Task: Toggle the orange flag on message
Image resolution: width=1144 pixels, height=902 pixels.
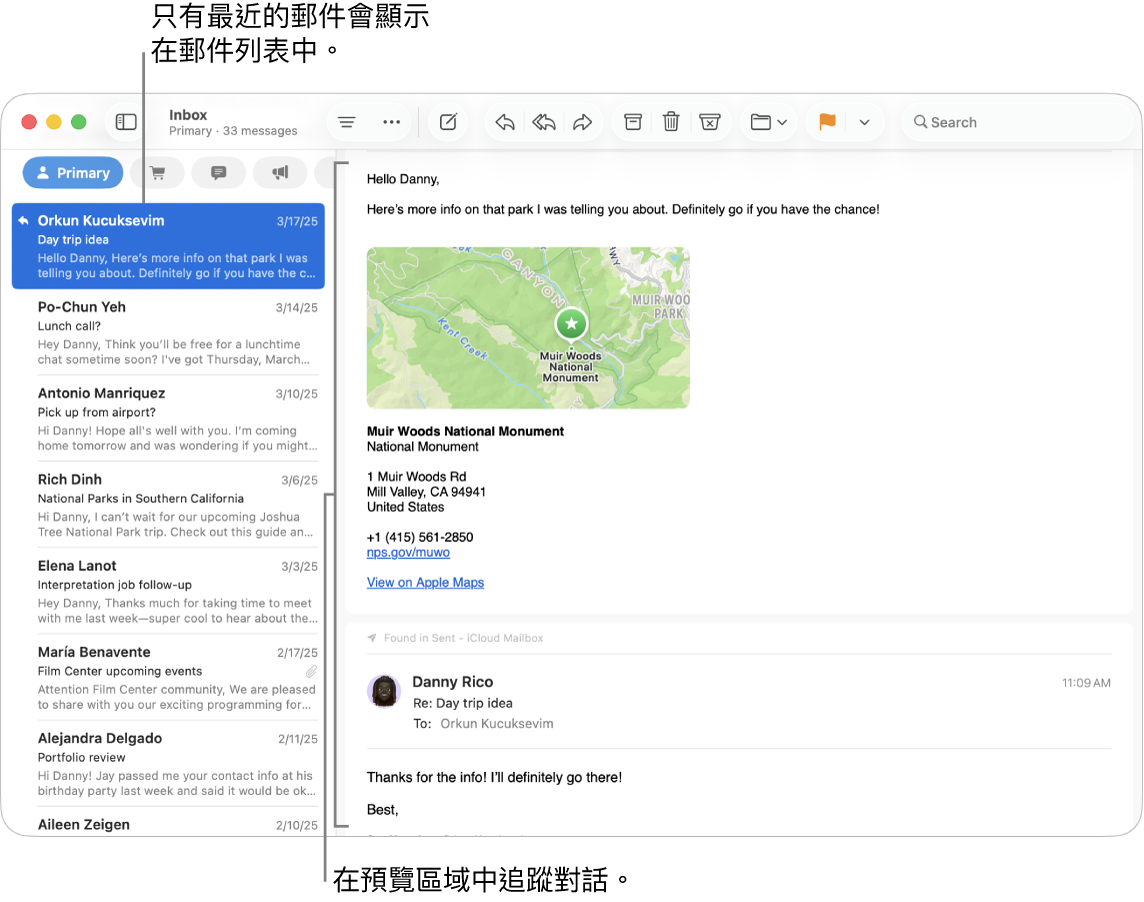Action: tap(827, 122)
